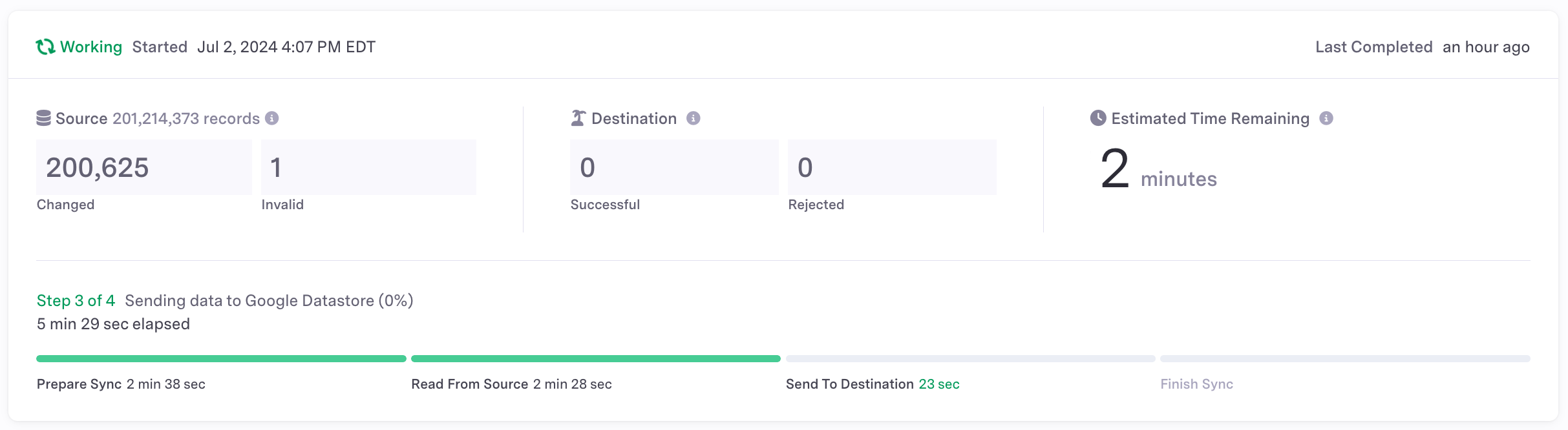Click the 200,625 Changed records box

point(143,167)
